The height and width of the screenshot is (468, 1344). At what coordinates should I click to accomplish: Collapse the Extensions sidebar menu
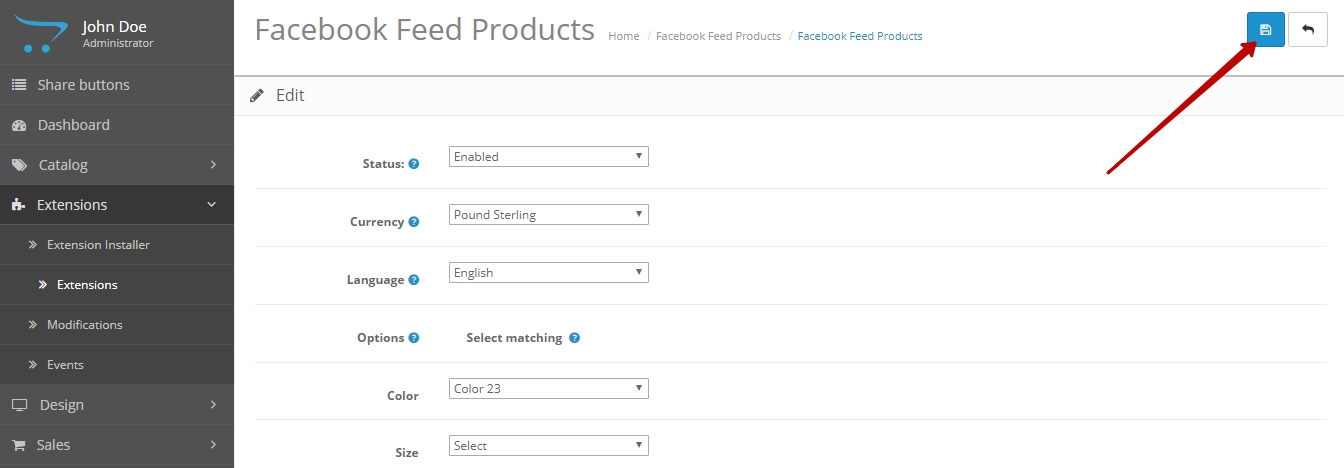(116, 205)
